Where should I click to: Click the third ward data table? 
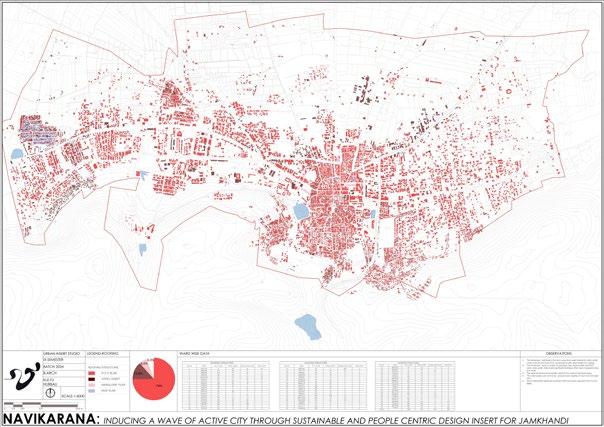[x=415, y=385]
